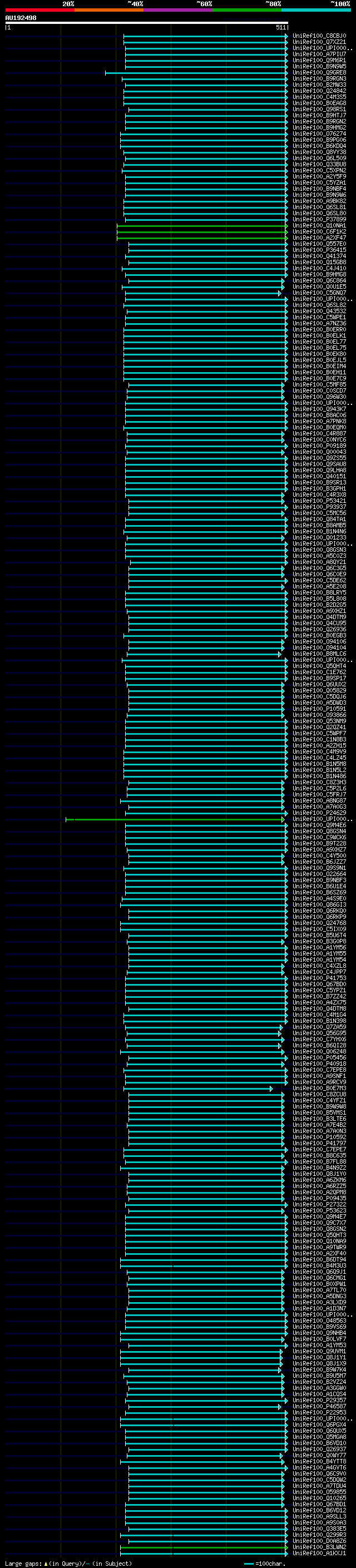This screenshot has height=1568, width=356.
Task: Select hit label UniRef100_B1N486
Action: 319,776
